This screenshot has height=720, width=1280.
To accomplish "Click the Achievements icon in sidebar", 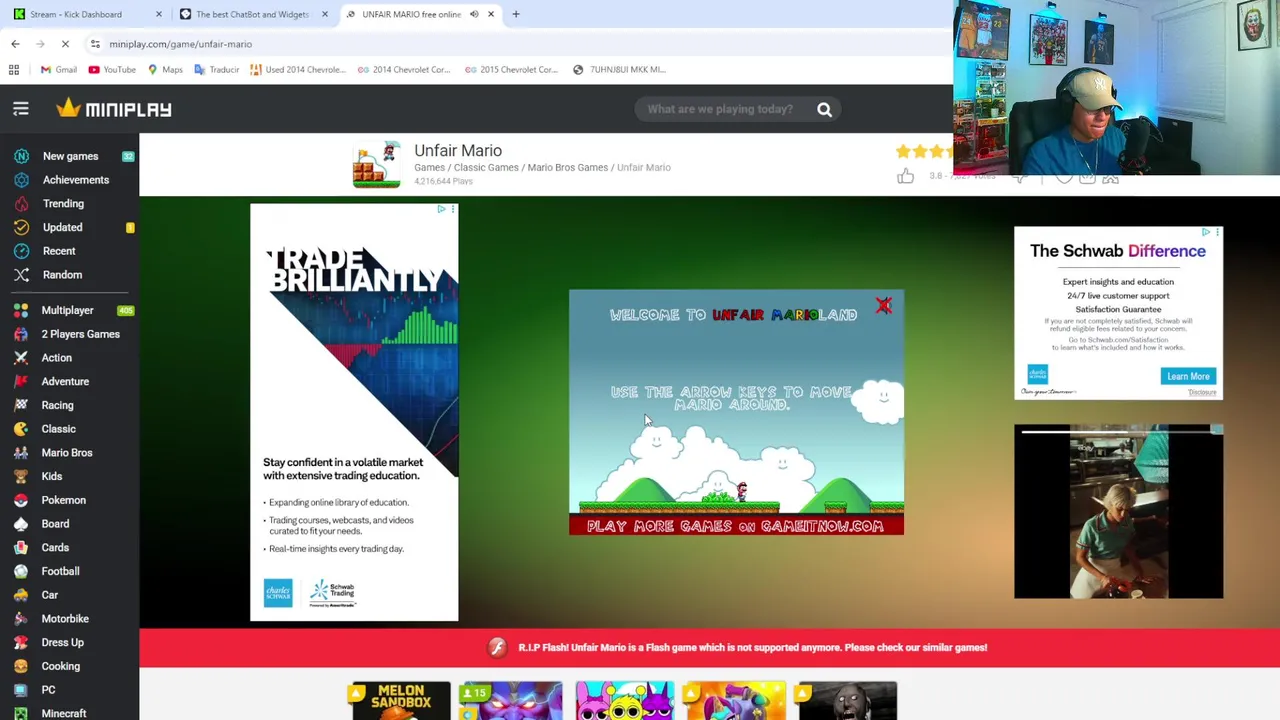I will coord(21,180).
